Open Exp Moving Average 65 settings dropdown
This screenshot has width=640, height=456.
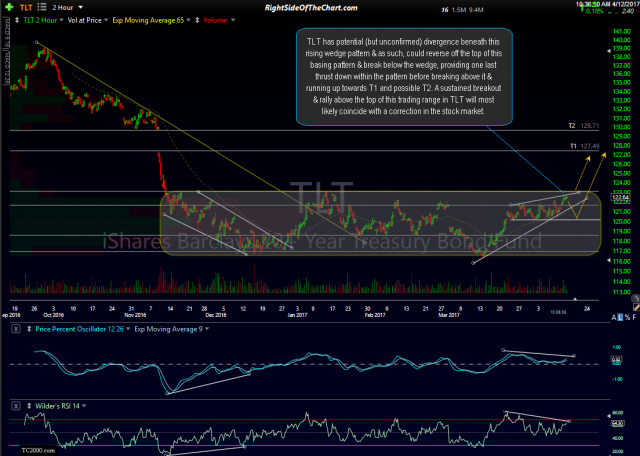189,20
